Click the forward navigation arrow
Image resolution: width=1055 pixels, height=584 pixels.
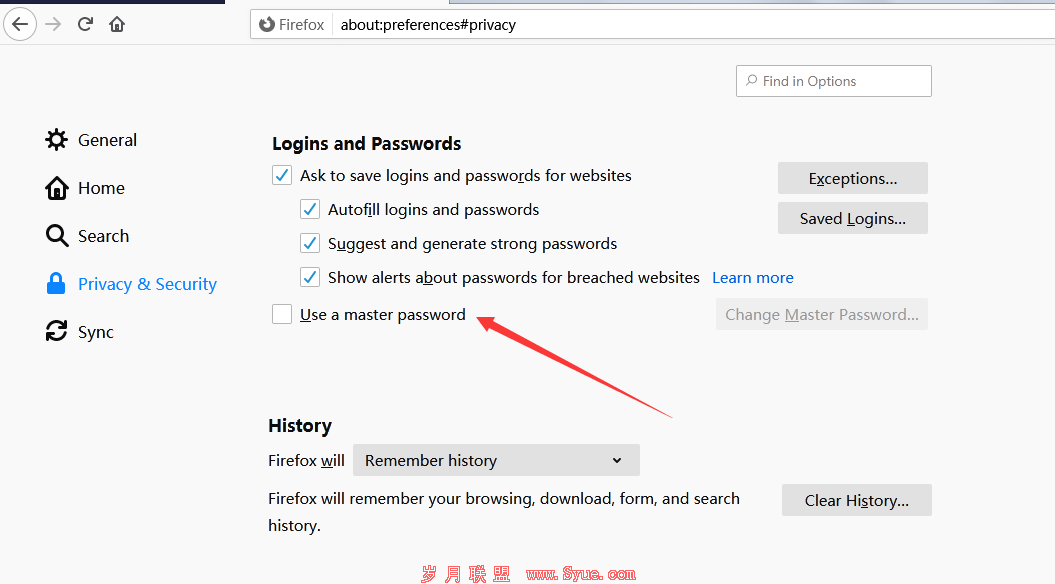tap(53, 25)
